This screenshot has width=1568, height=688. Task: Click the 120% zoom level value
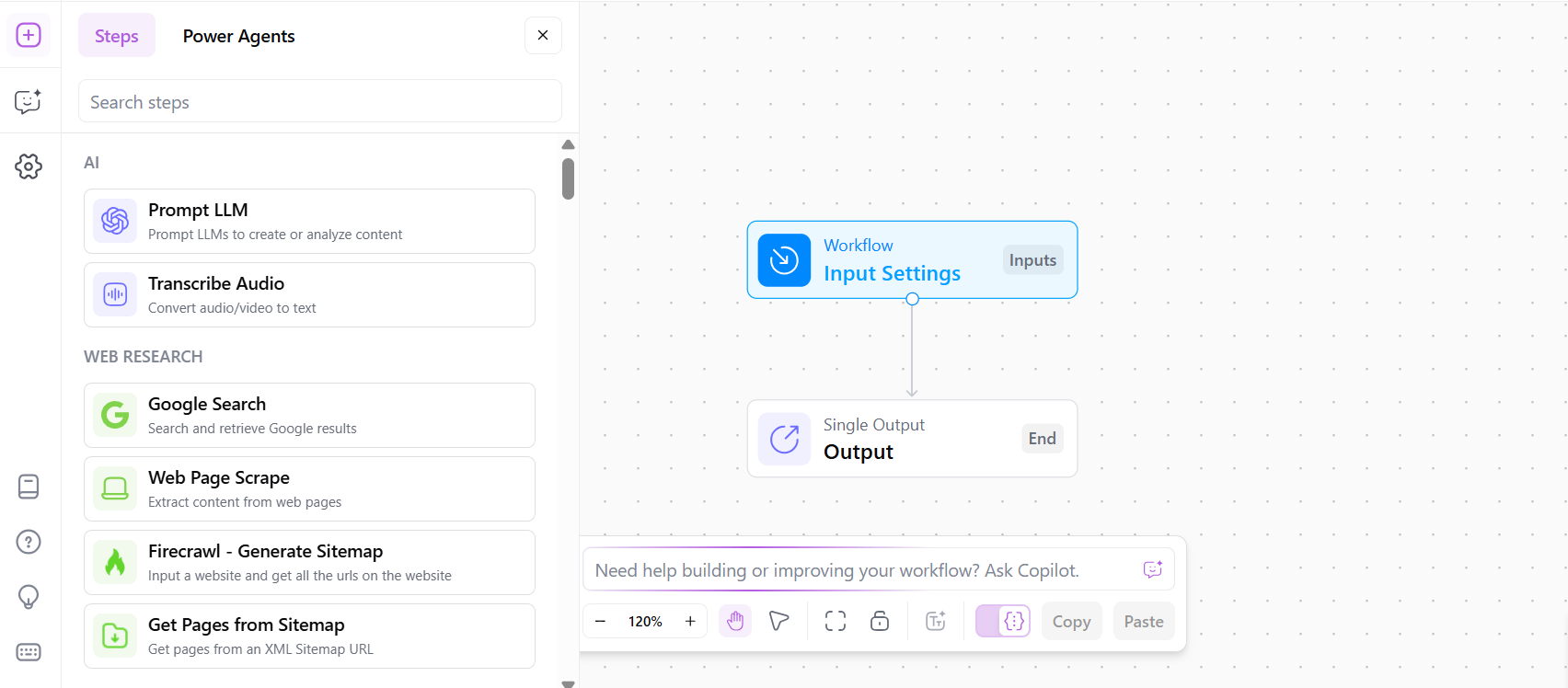coord(645,622)
